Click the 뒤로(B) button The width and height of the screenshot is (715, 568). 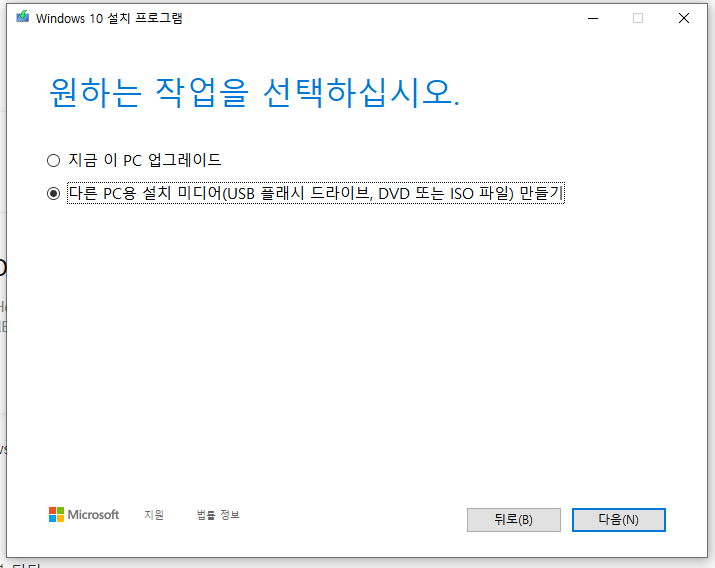pos(513,520)
